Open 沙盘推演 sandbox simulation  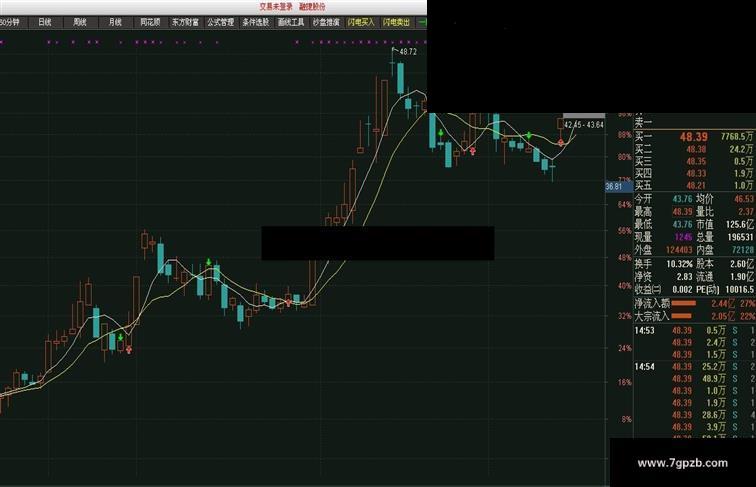[326, 22]
